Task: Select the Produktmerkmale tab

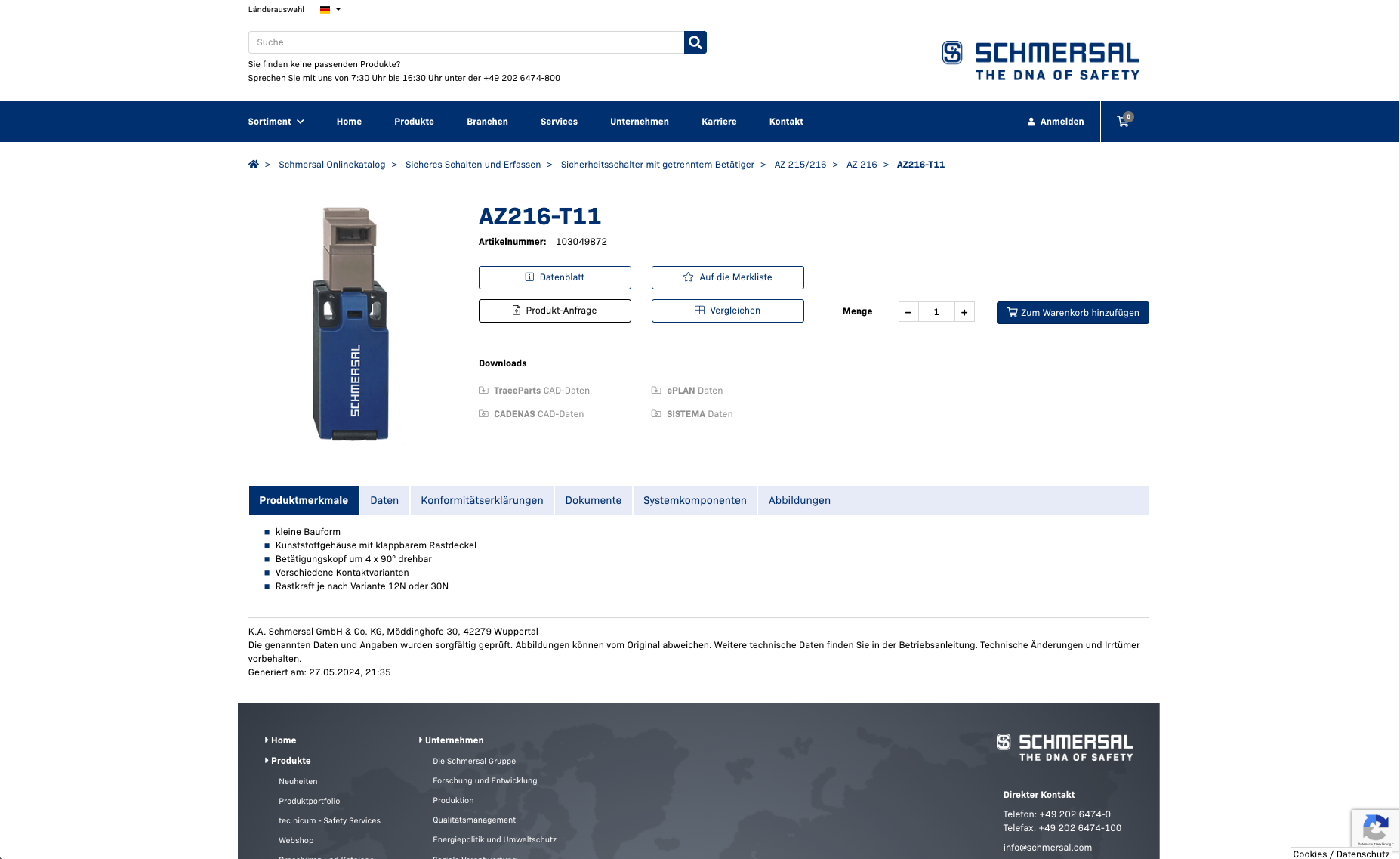Action: click(304, 500)
